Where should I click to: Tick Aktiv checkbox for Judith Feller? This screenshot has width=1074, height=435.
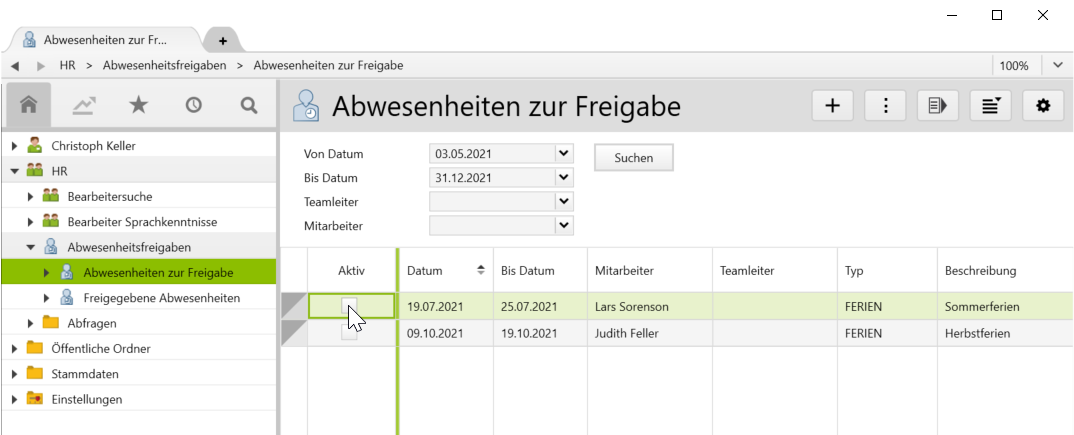[349, 333]
